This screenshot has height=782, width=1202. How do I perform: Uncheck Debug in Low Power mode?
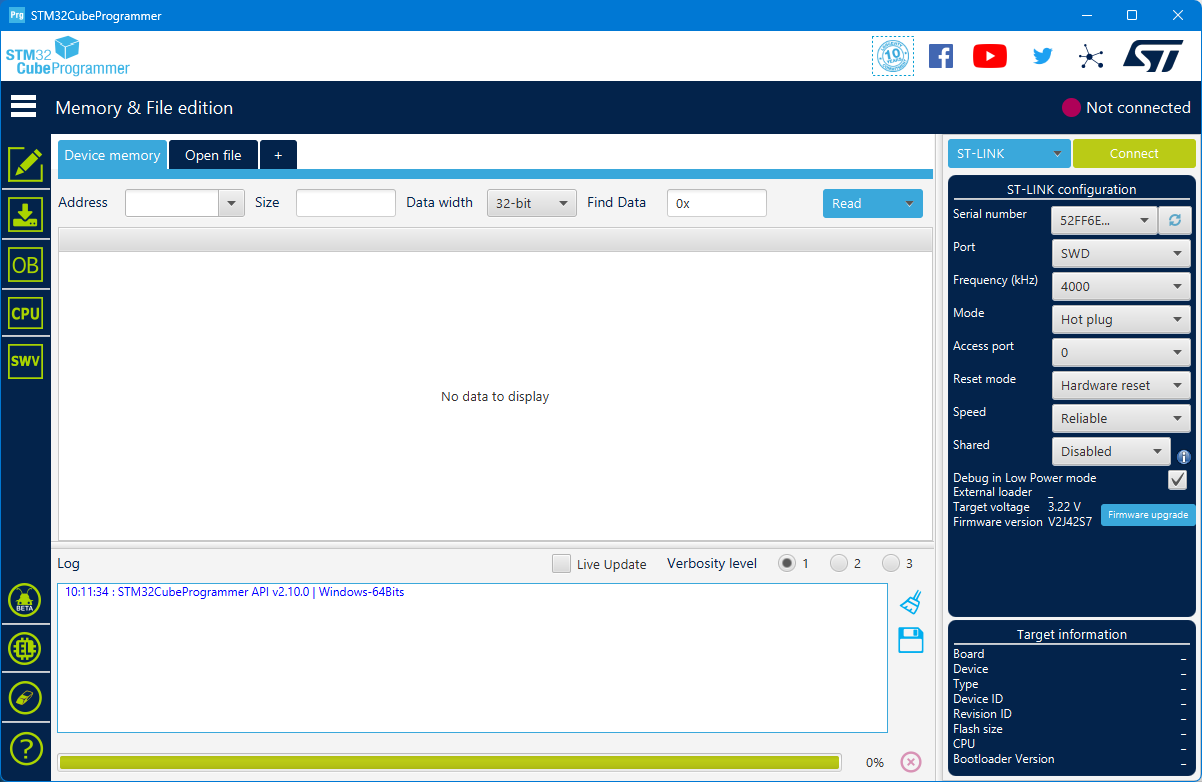pyautogui.click(x=1177, y=479)
